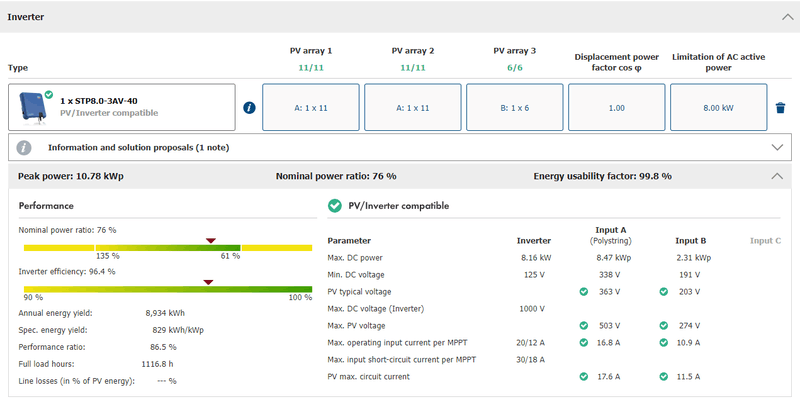The width and height of the screenshot is (800, 402).
Task: Select the Input C column header
Action: coord(765,240)
